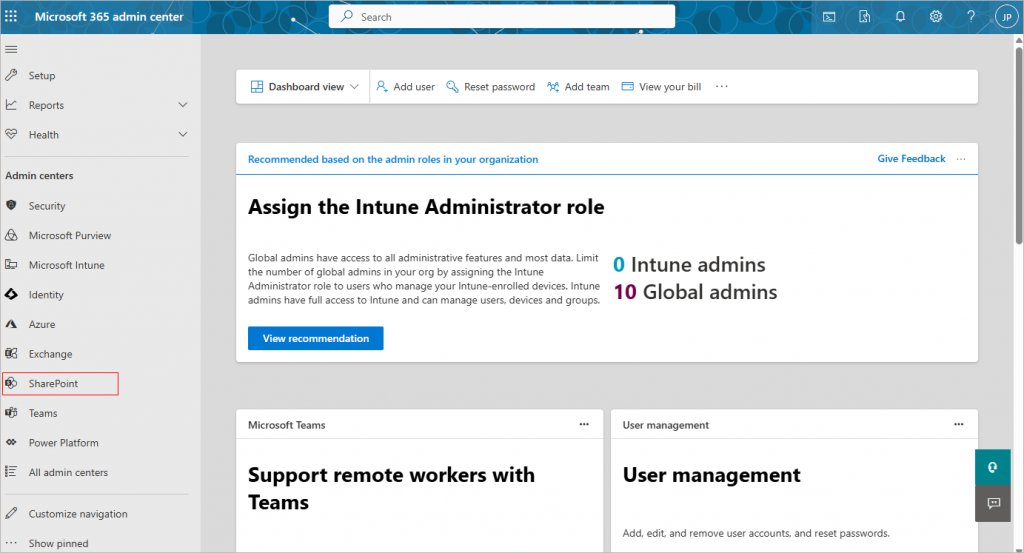Open notifications bell icon
1024x553 pixels.
point(900,17)
